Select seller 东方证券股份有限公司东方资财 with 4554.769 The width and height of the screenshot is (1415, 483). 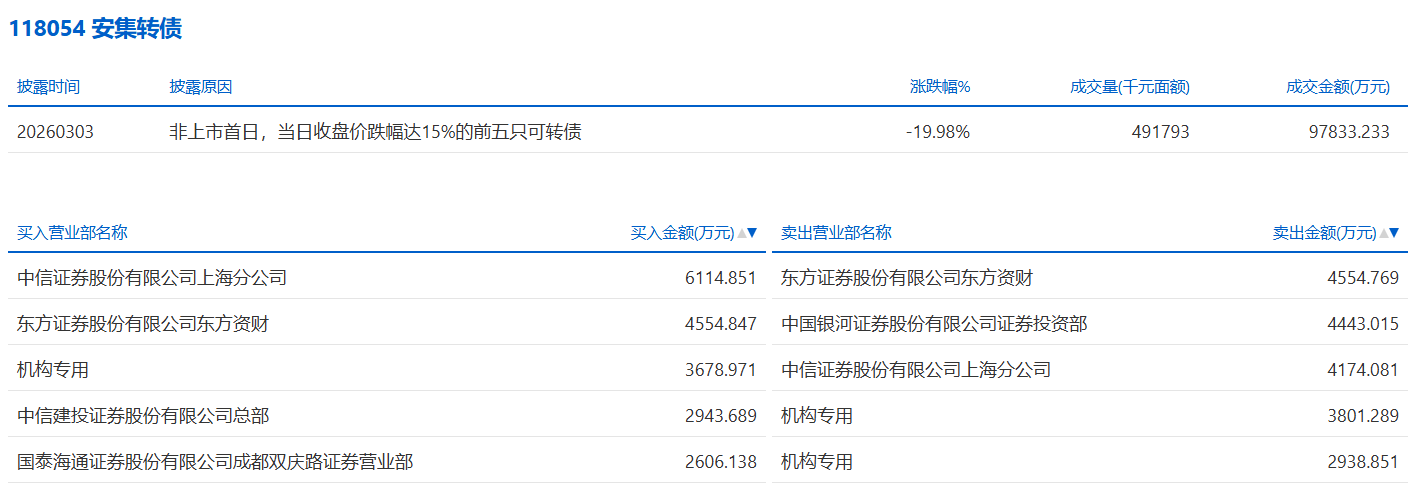(907, 278)
